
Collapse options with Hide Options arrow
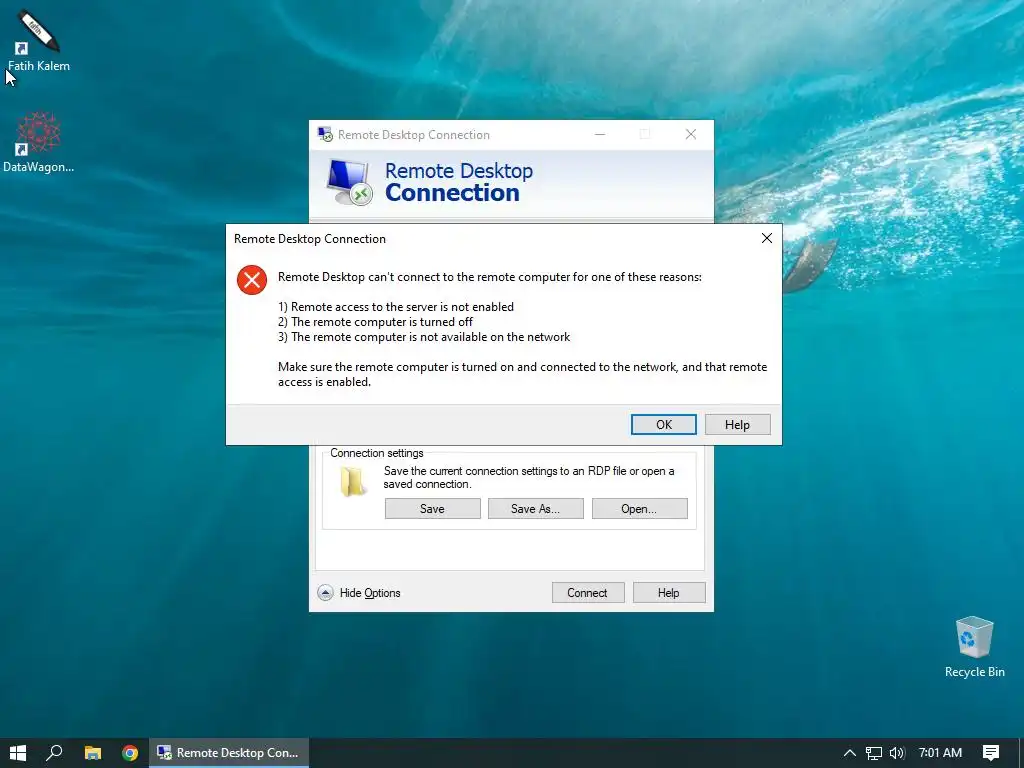[325, 592]
